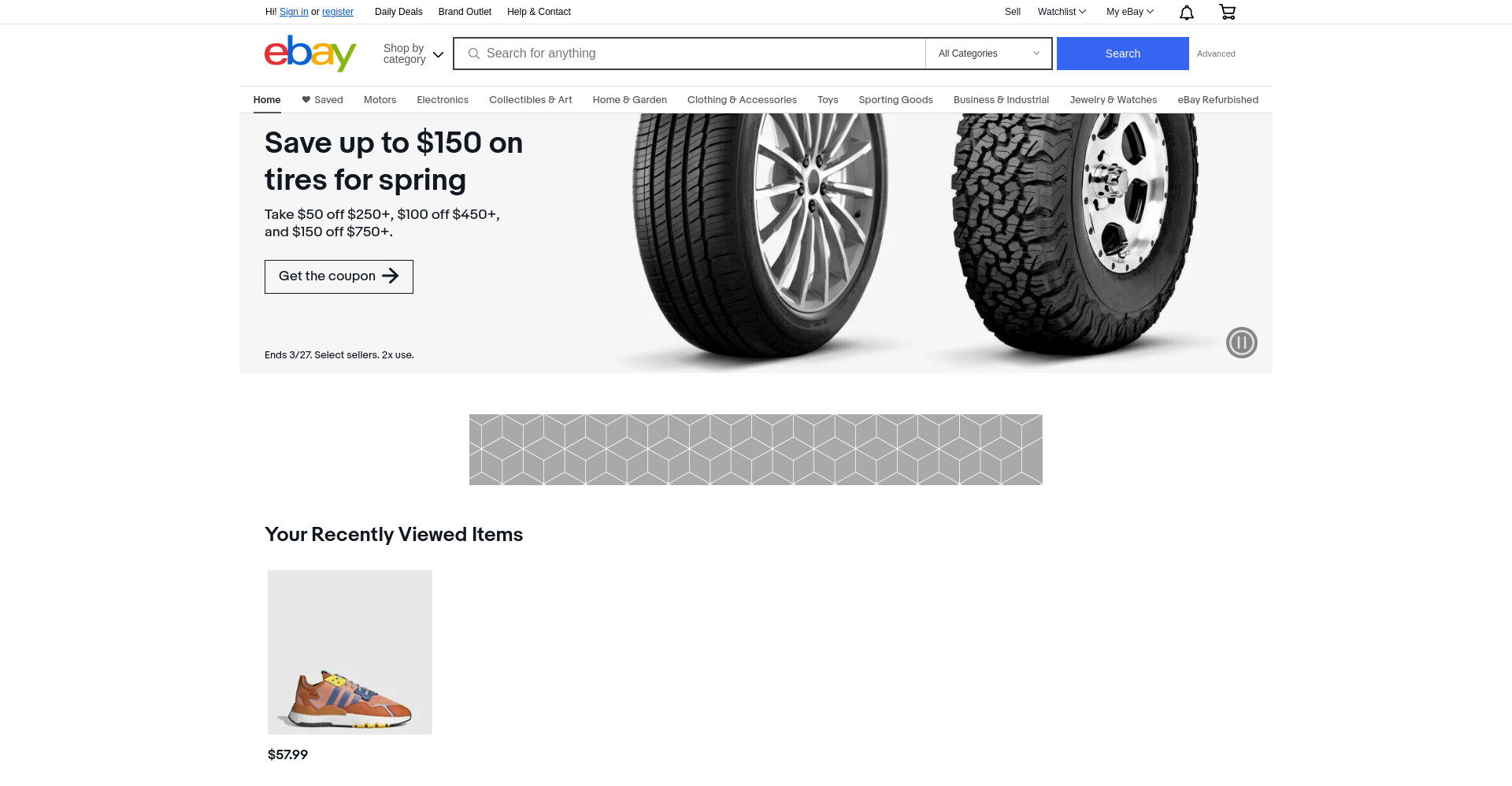
Task: Open the Sporting Goods category
Action: [x=895, y=100]
